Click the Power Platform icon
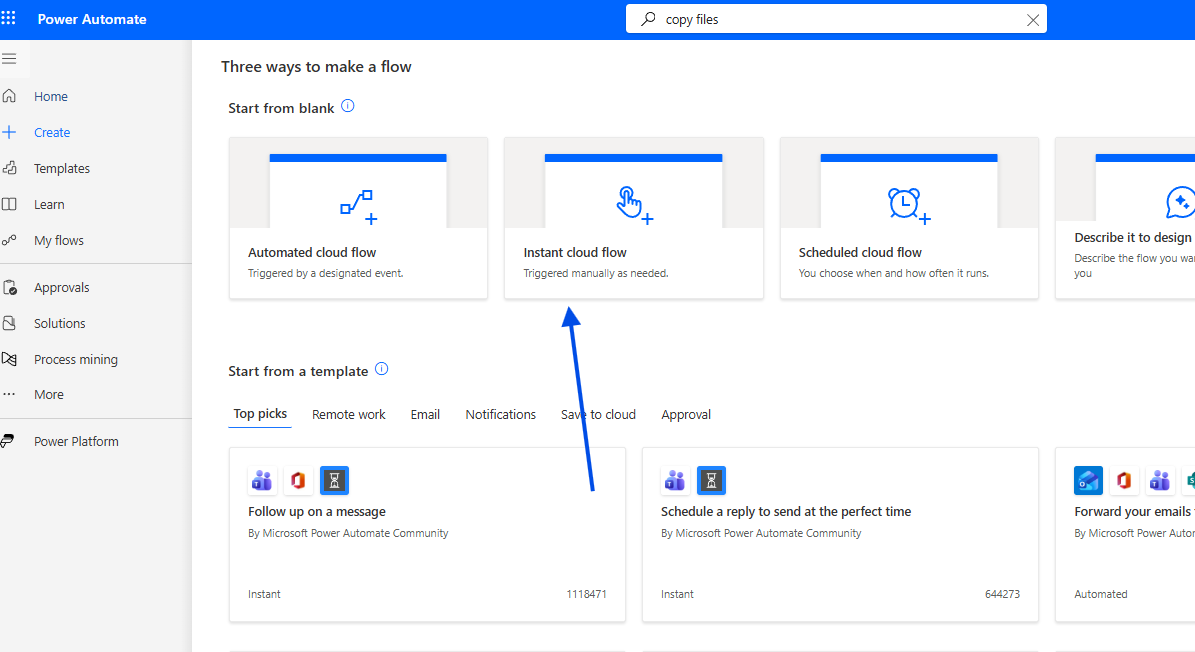 [x=10, y=441]
